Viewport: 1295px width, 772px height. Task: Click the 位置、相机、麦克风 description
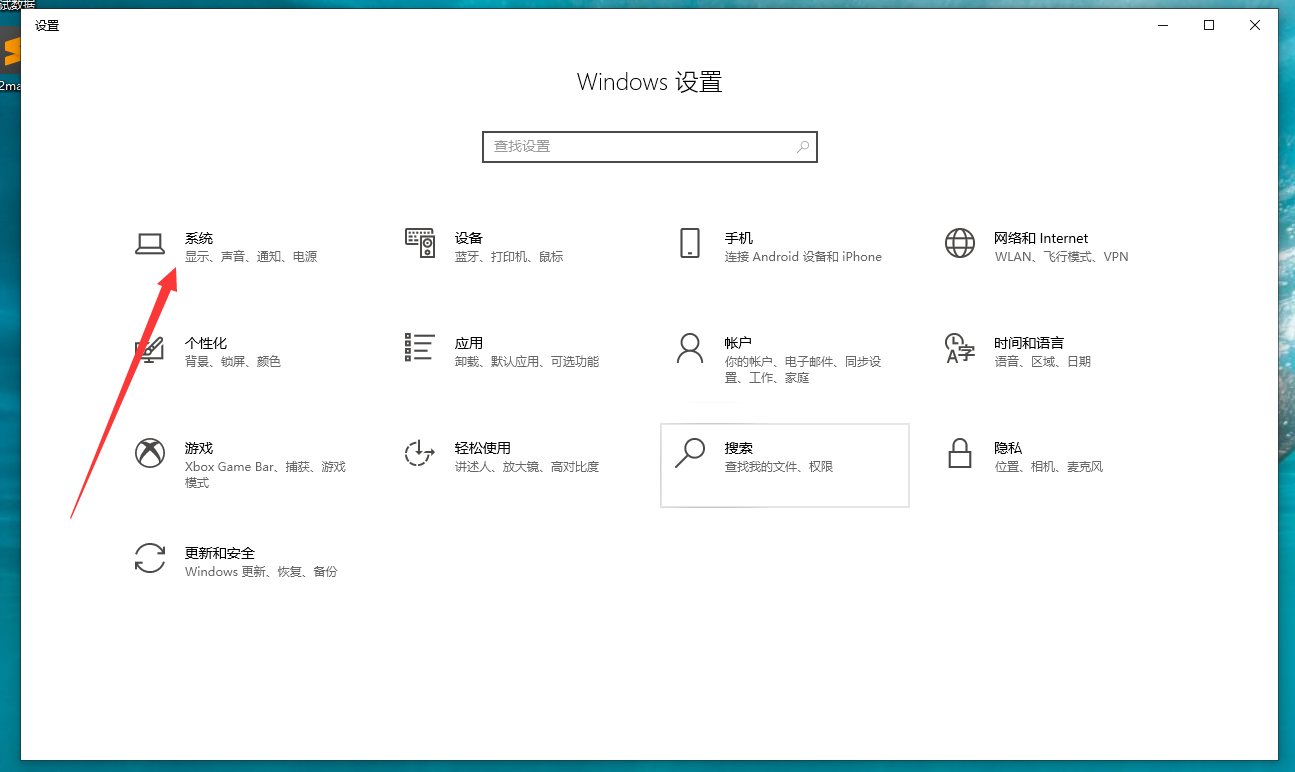pyautogui.click(x=1048, y=467)
